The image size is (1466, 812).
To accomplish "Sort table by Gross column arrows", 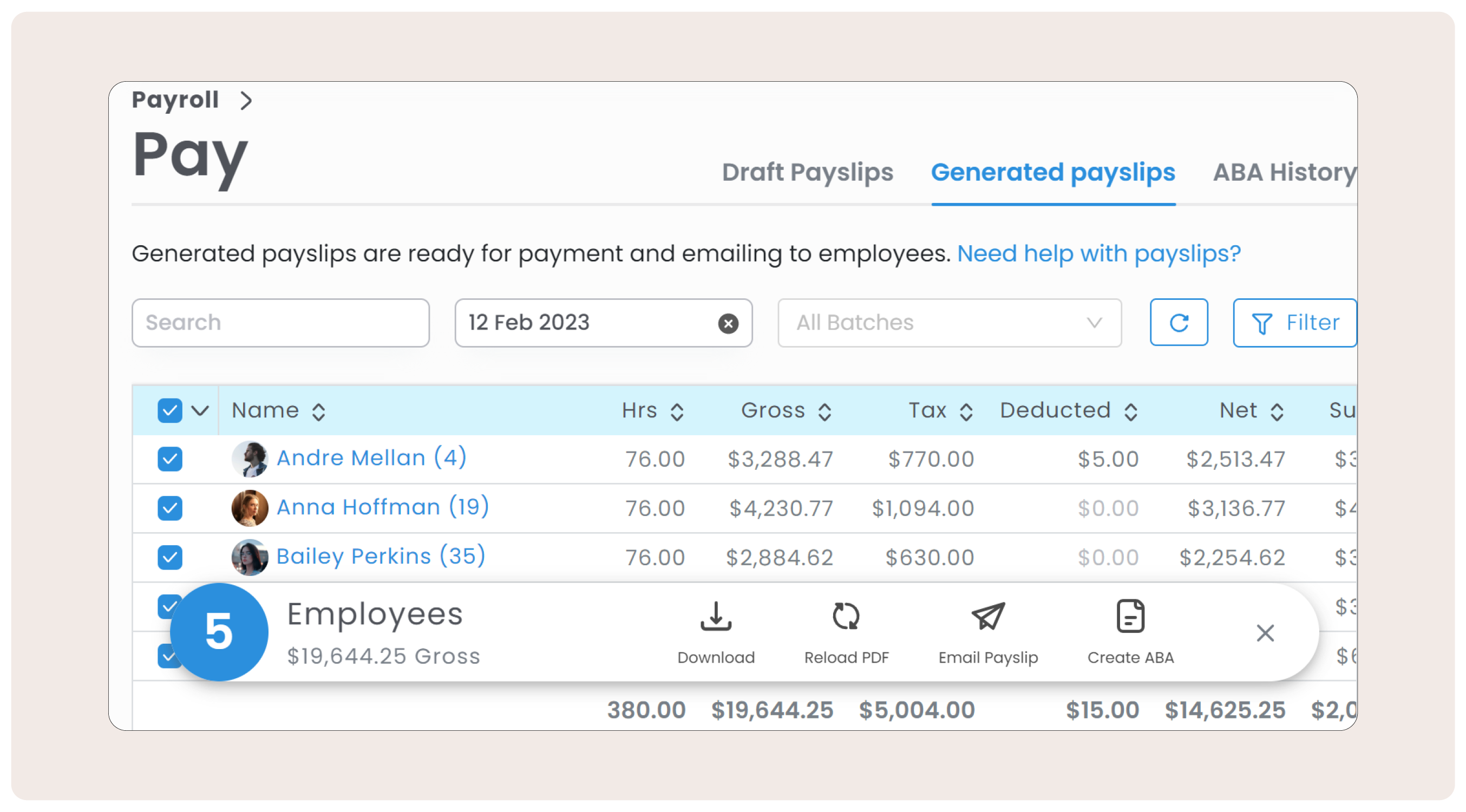I will (824, 411).
